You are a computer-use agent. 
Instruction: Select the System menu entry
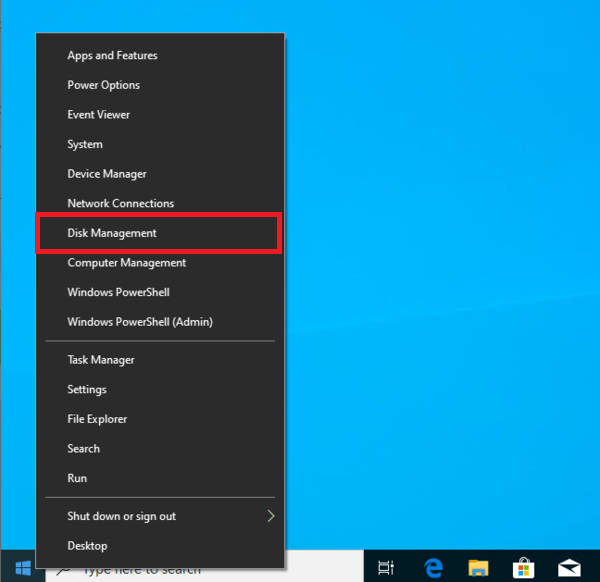[x=85, y=144]
